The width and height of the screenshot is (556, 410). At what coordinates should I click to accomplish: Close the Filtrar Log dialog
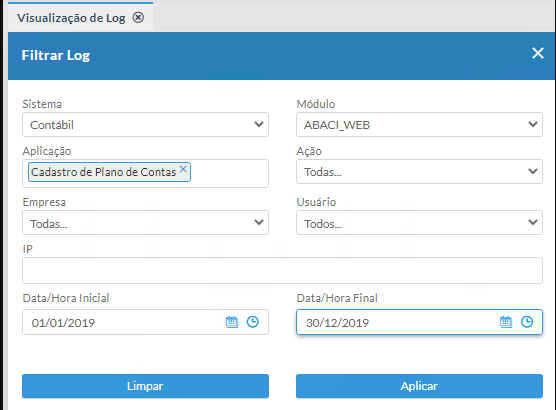[538, 53]
